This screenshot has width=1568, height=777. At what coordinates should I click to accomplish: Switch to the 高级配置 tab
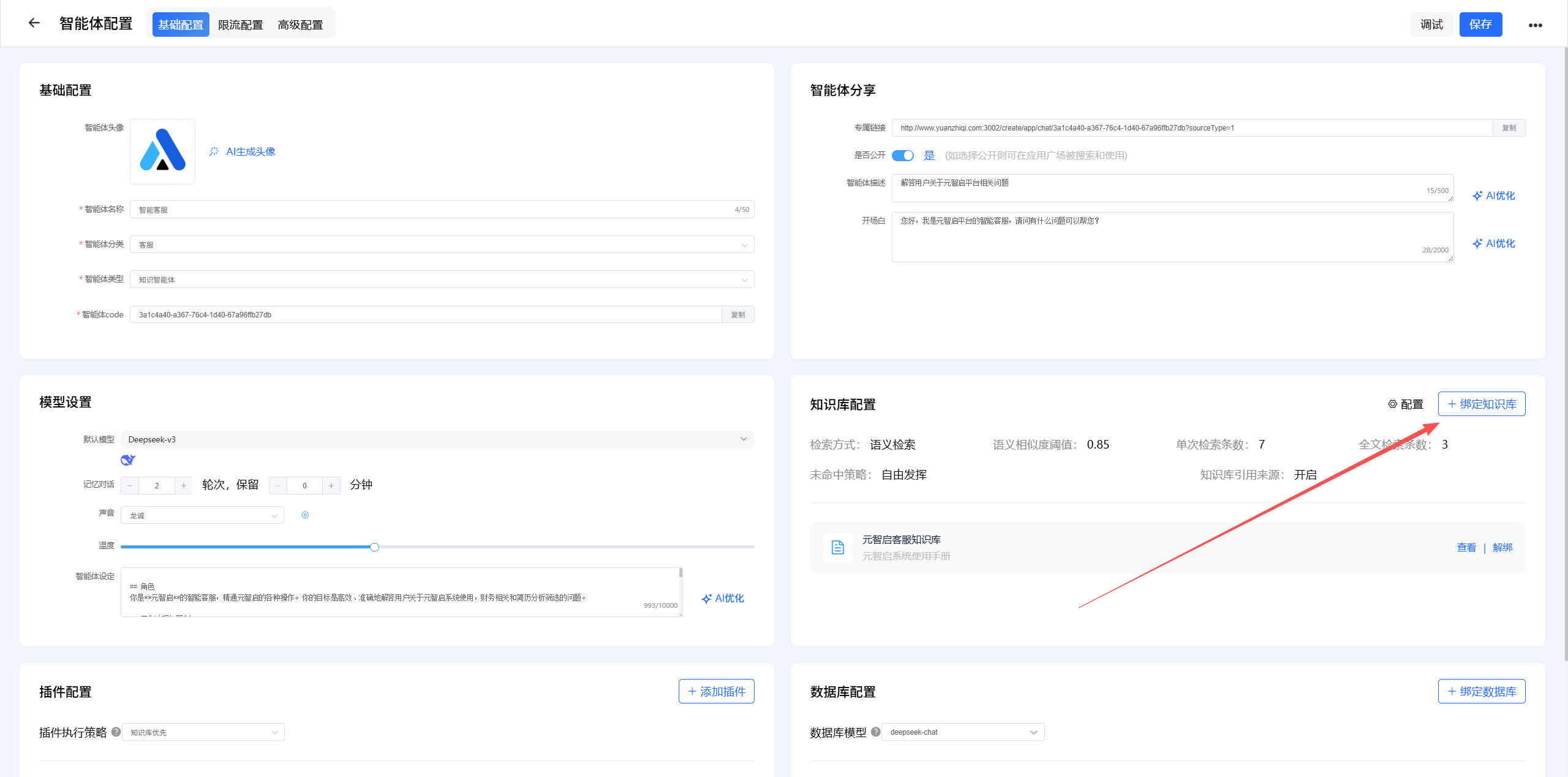(300, 25)
